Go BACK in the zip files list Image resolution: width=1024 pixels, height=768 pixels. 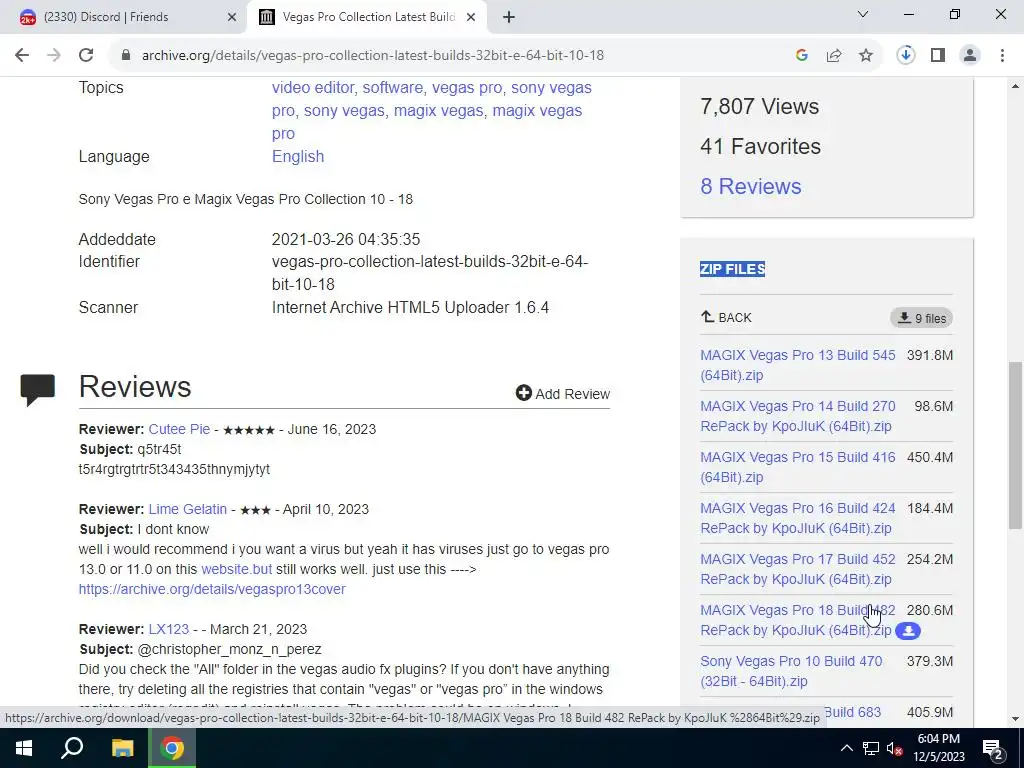[726, 317]
